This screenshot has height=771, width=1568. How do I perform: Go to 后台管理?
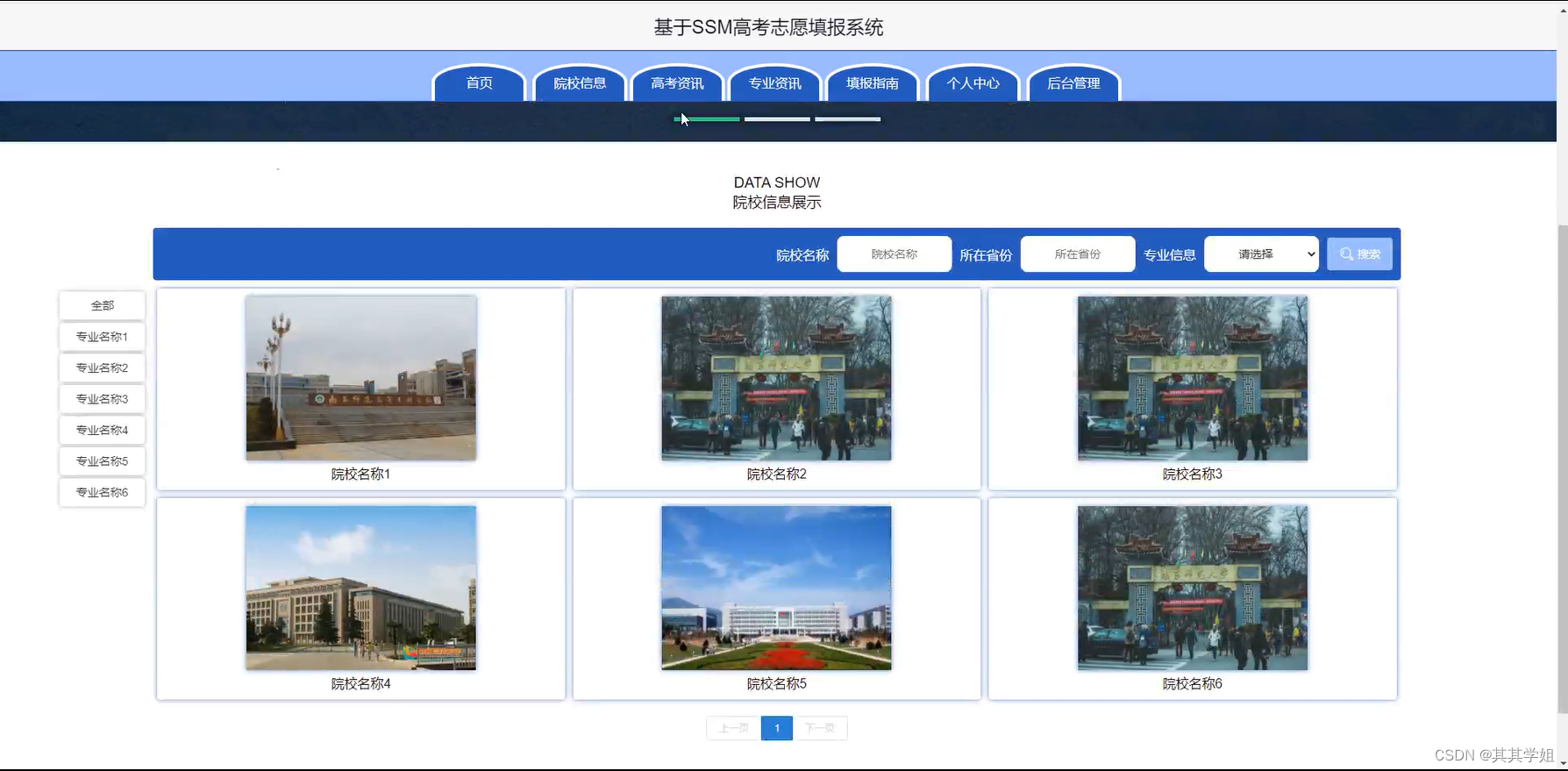point(1073,83)
